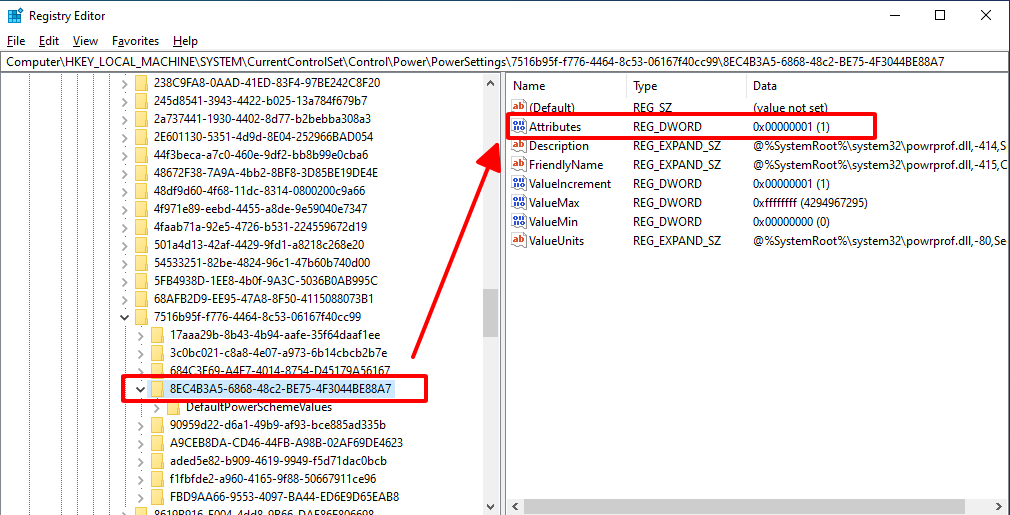
Task: Select the ValueMin value icon
Action: point(519,221)
